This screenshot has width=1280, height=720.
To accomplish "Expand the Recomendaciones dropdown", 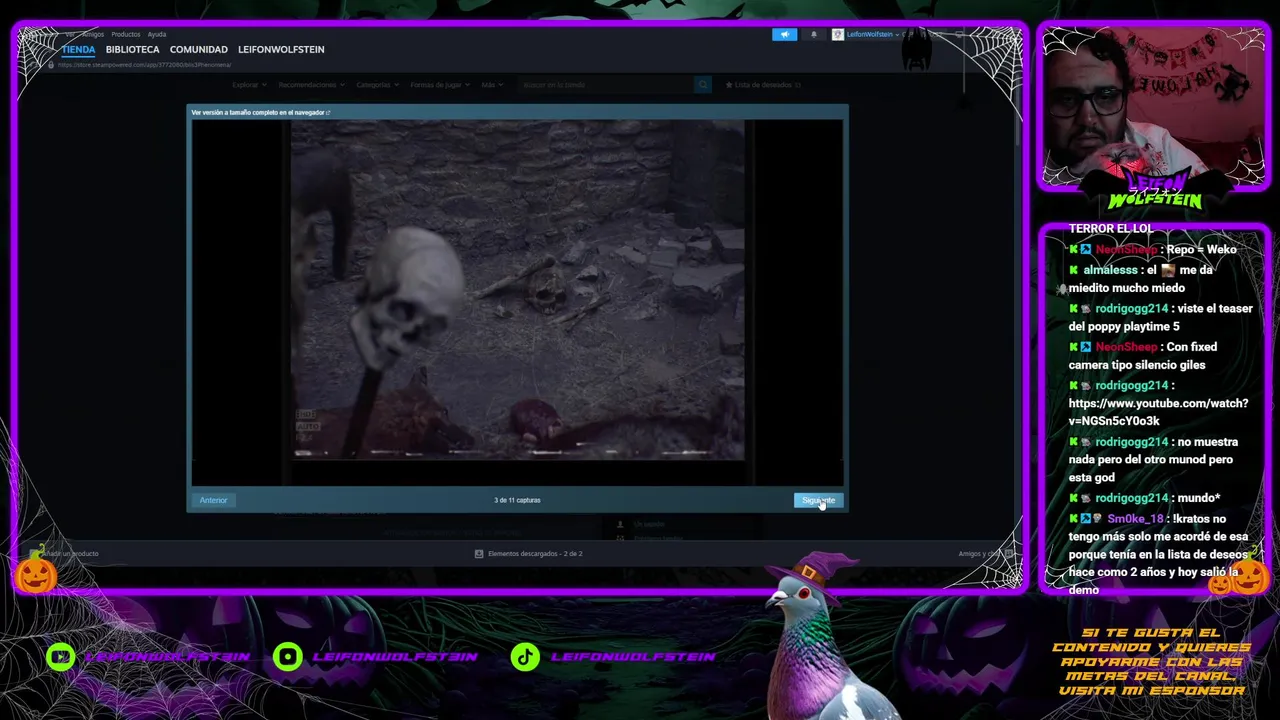I will pos(312,85).
